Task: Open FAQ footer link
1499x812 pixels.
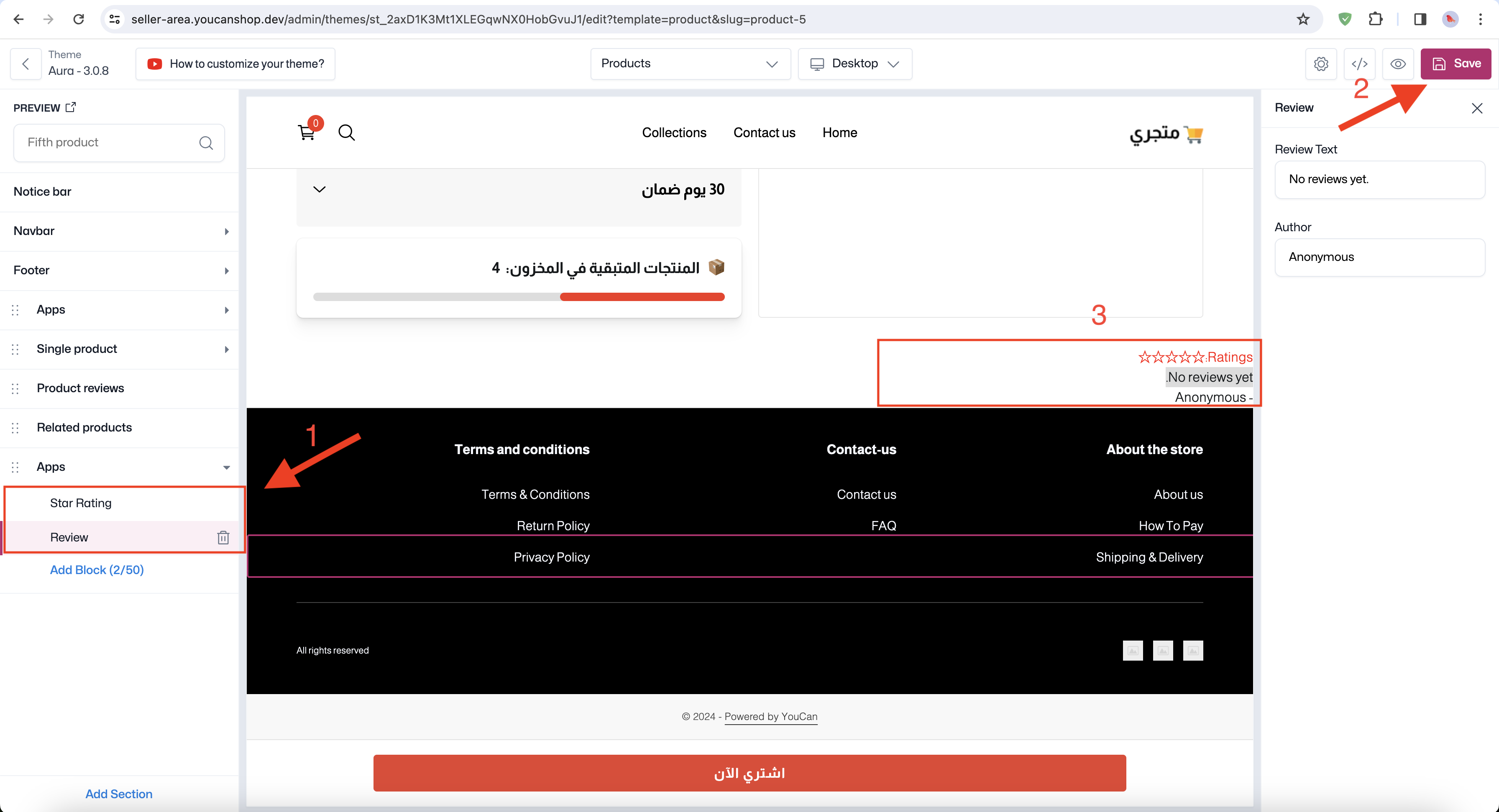Action: [x=883, y=526]
